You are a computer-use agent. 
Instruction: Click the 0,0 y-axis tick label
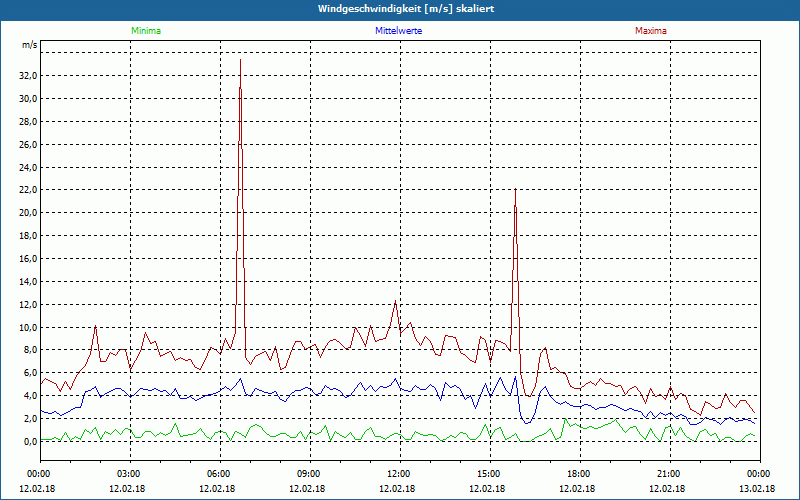click(x=29, y=441)
